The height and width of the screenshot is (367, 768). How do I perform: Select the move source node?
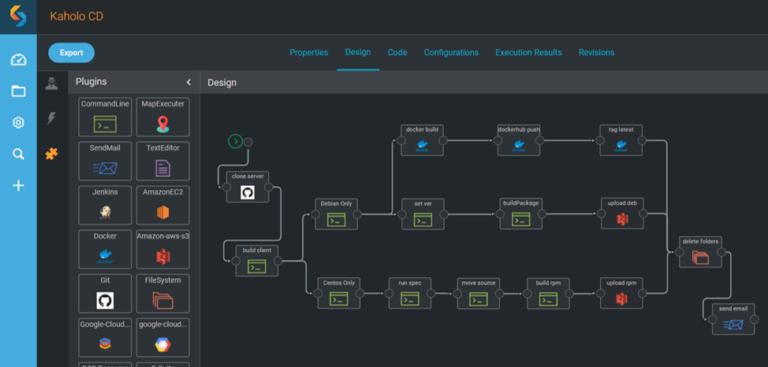(x=478, y=293)
